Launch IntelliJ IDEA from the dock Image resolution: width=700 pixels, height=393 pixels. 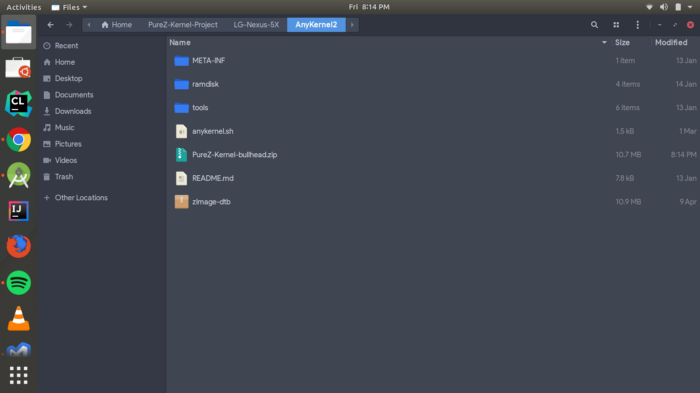tap(18, 211)
